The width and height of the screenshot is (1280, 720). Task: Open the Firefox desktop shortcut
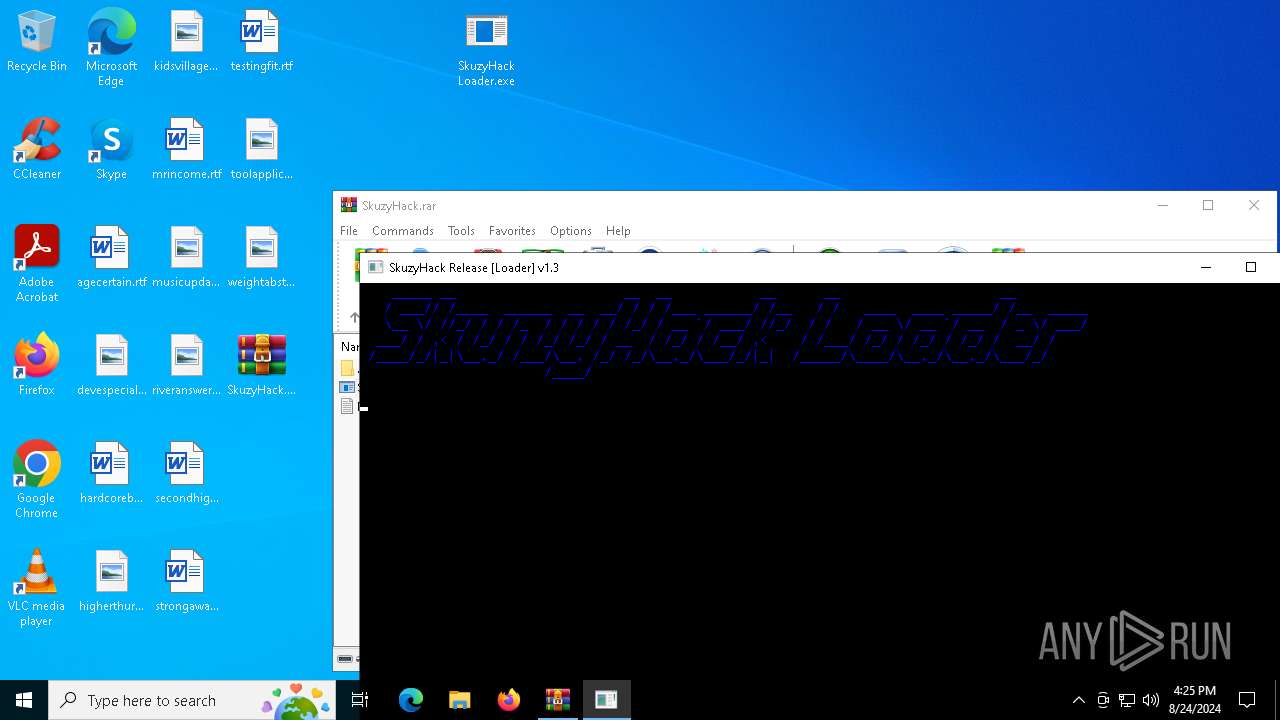(37, 366)
